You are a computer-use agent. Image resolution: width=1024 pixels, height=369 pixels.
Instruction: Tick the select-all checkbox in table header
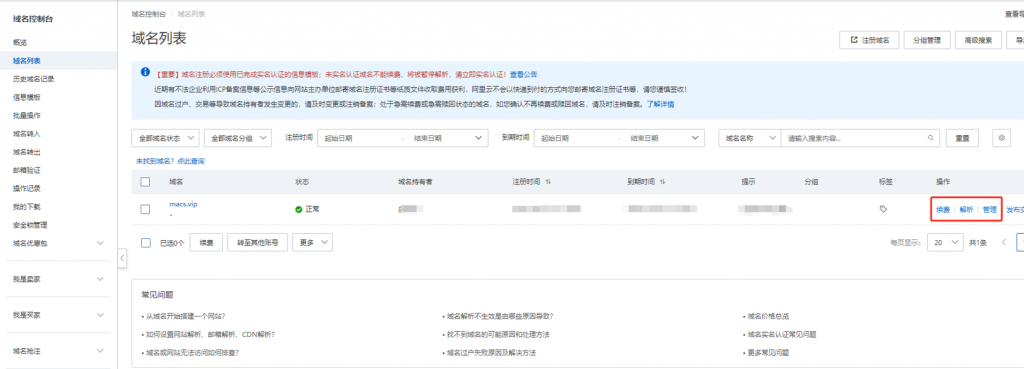point(145,182)
